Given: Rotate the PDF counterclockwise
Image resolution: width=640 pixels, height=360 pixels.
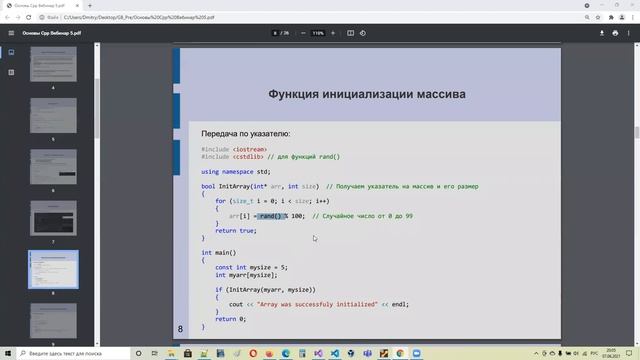Looking at the screenshot, I should coord(363,33).
